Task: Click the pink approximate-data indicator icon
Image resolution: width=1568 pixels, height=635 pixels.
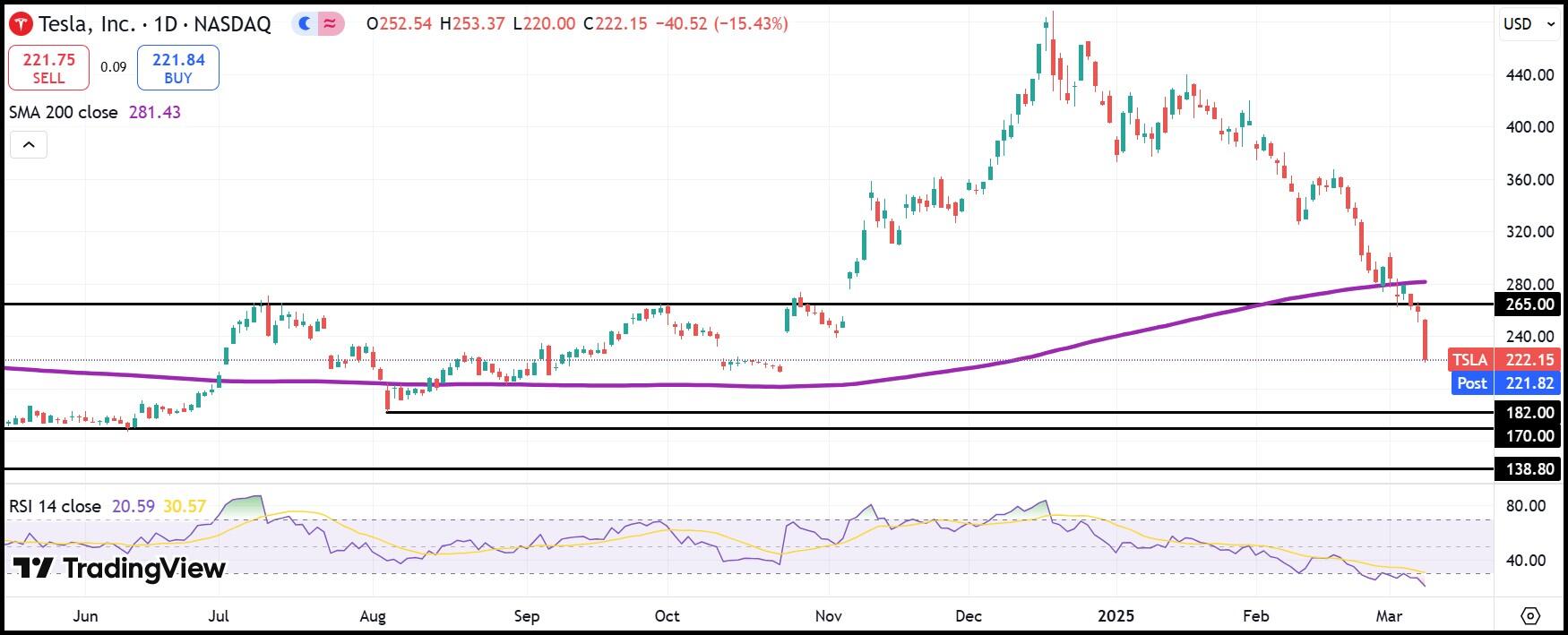Action: tap(330, 24)
